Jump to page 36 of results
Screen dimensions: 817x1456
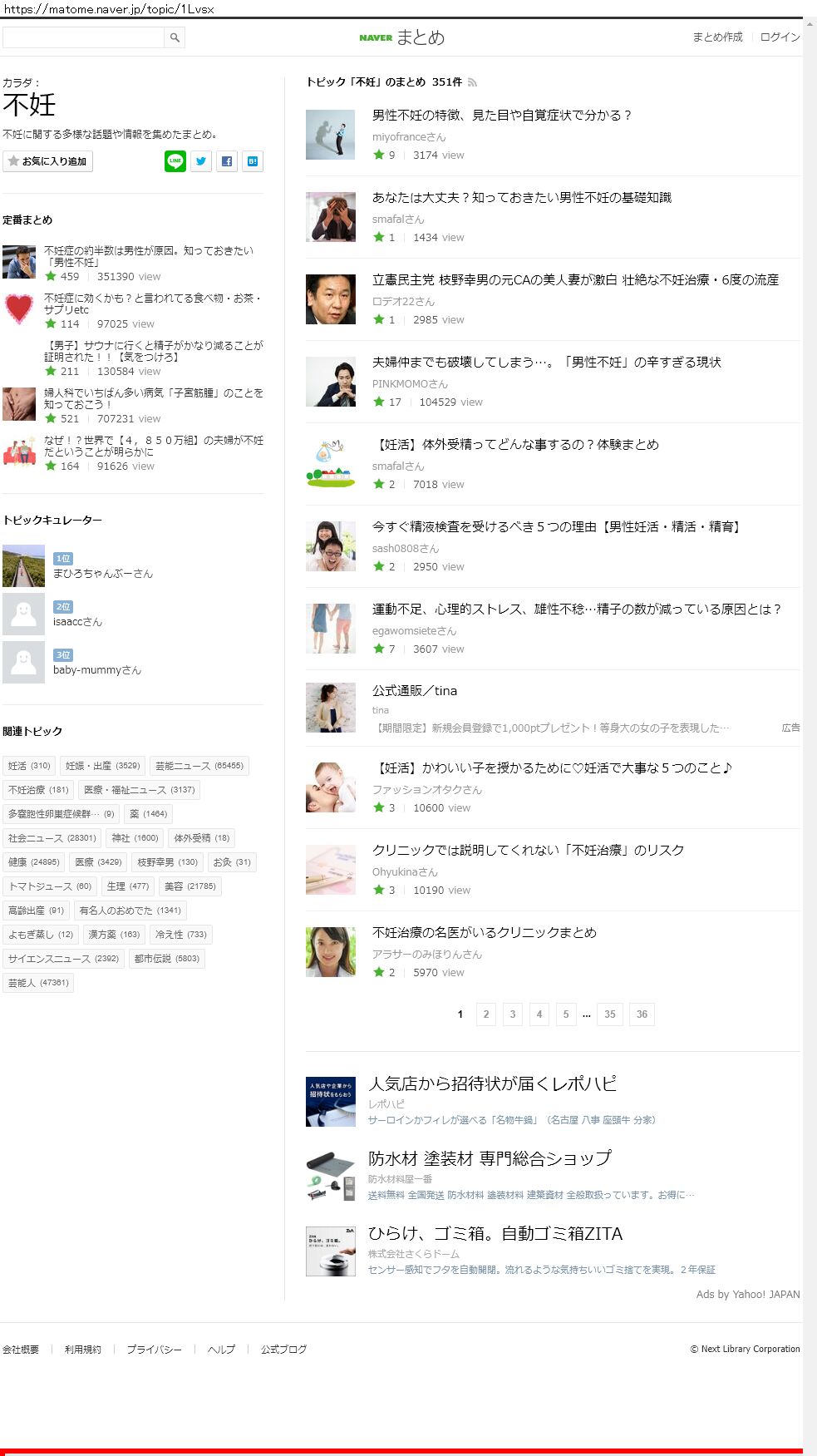642,1014
